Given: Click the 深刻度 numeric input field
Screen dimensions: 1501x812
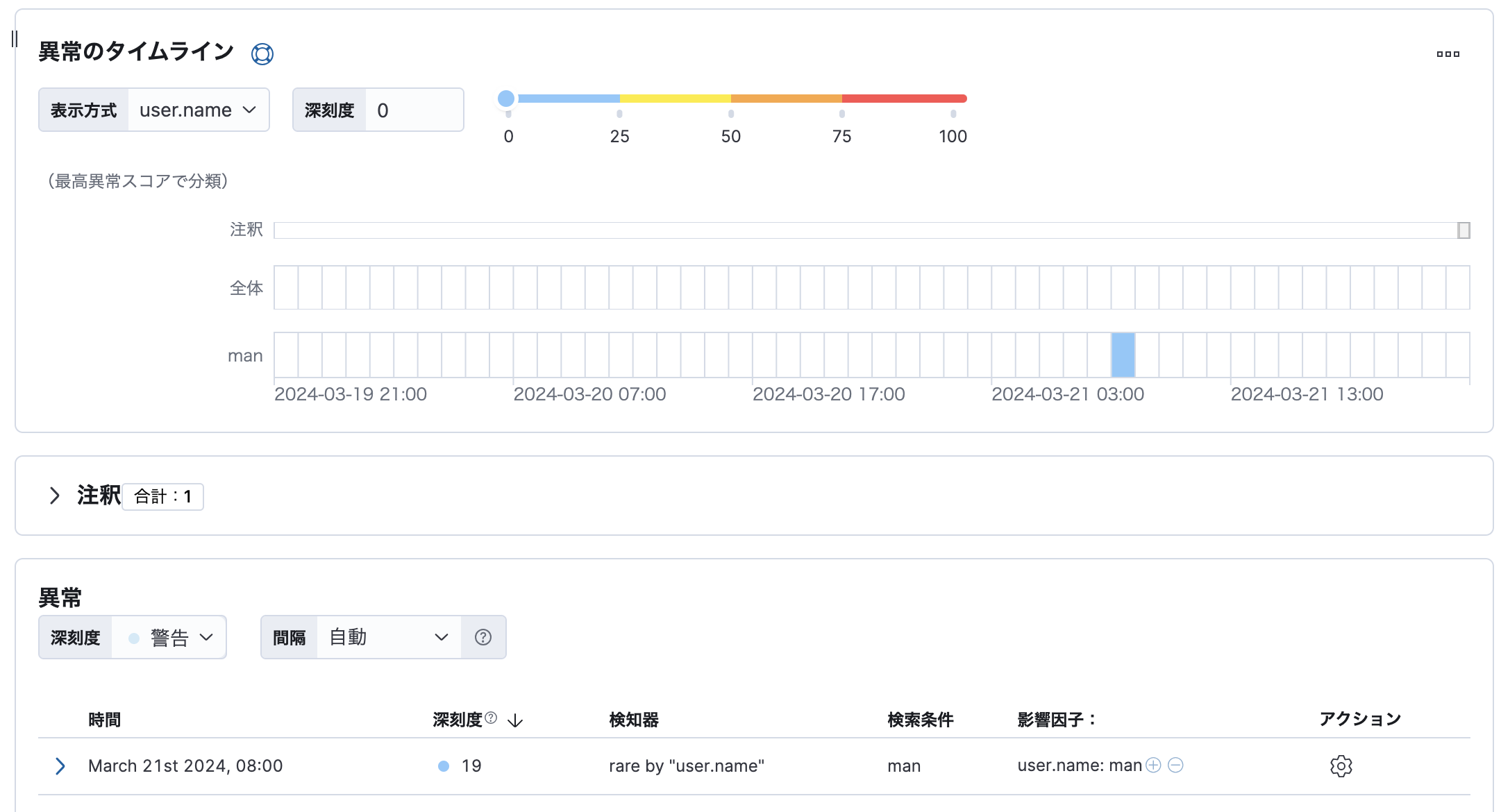Looking at the screenshot, I should tap(413, 110).
